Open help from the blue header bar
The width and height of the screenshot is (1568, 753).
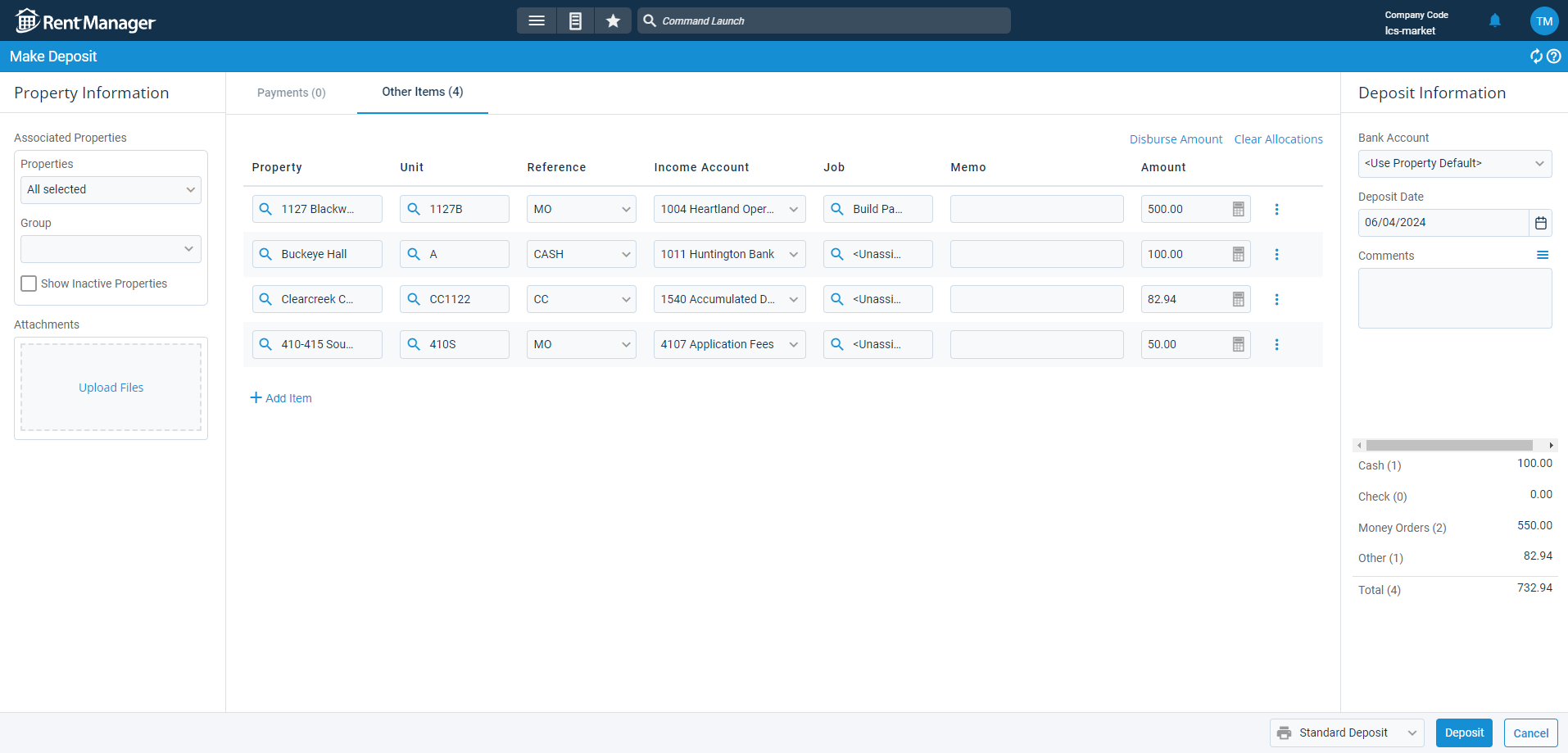(x=1554, y=57)
